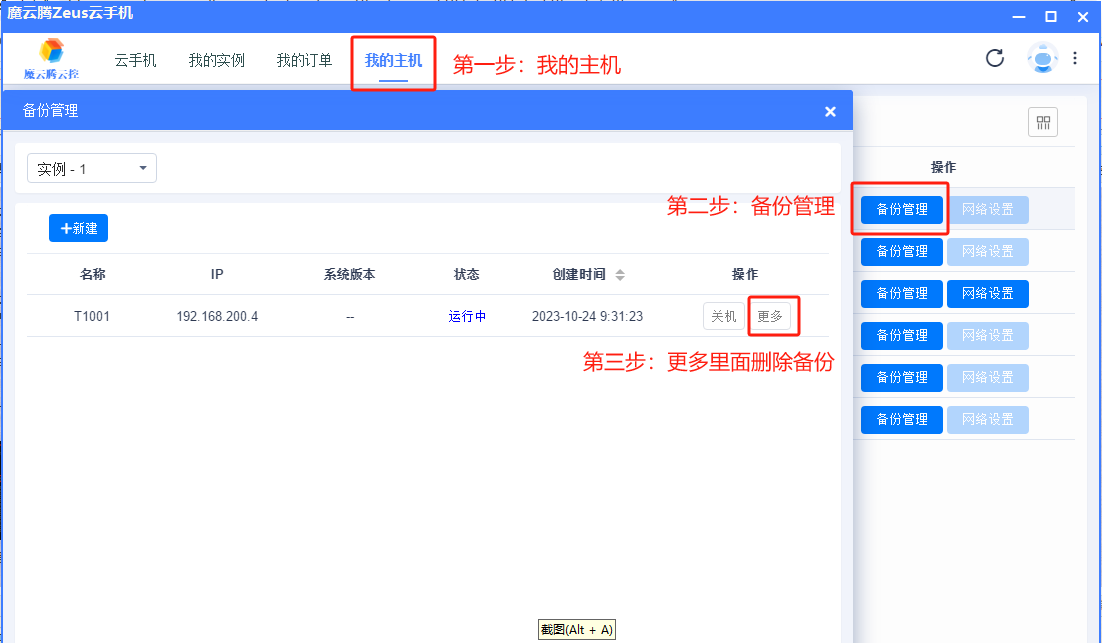Click the first 备份管理 button in 操作 column

tap(900, 209)
